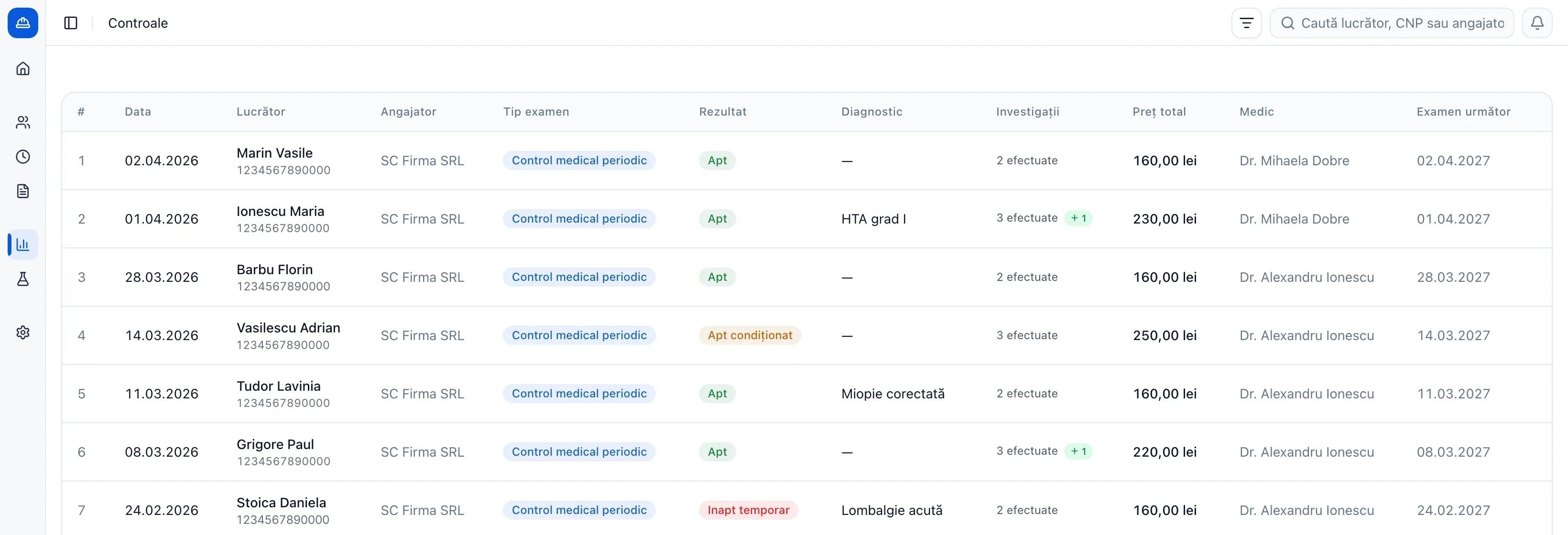
Task: Select Tudor Lavinia row name
Action: point(278,386)
